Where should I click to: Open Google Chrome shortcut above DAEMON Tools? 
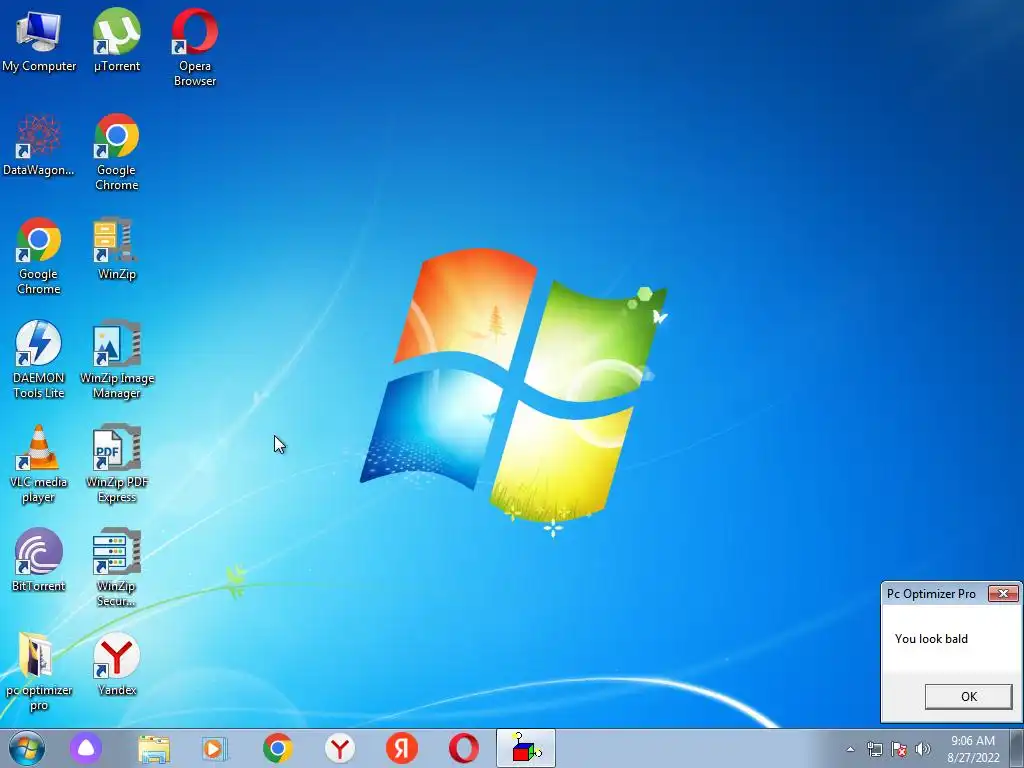(x=39, y=256)
